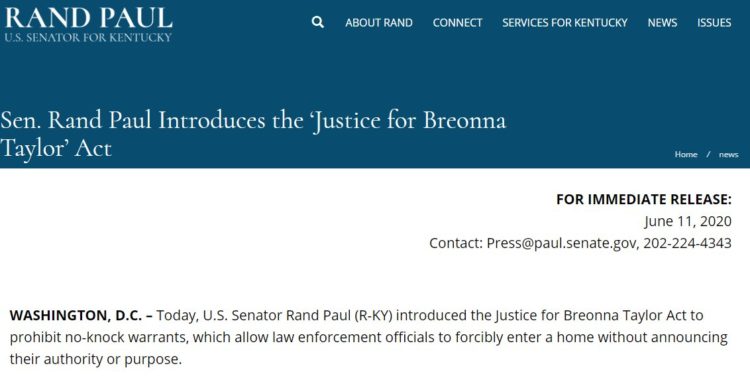Click the Press@paul.senate.gov email address
750x376 pixels.
click(562, 243)
